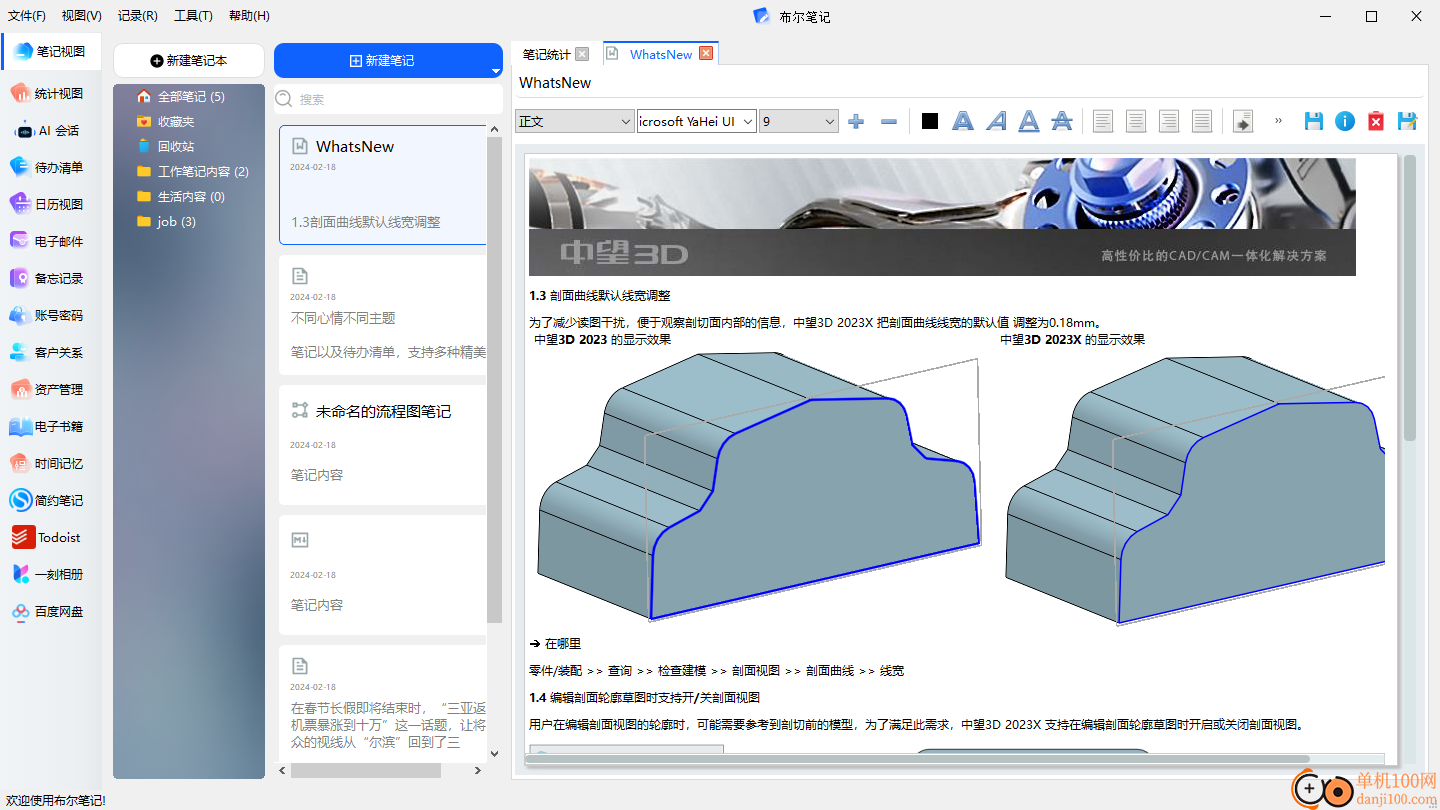The width and height of the screenshot is (1440, 810).
Task: Center align text in editor
Action: click(1136, 121)
